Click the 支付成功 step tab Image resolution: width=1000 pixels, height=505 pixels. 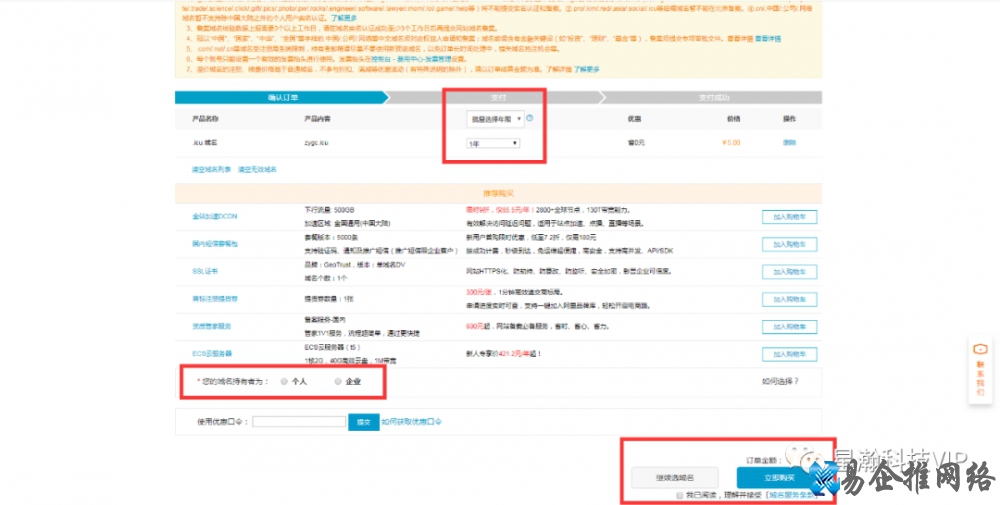713,97
